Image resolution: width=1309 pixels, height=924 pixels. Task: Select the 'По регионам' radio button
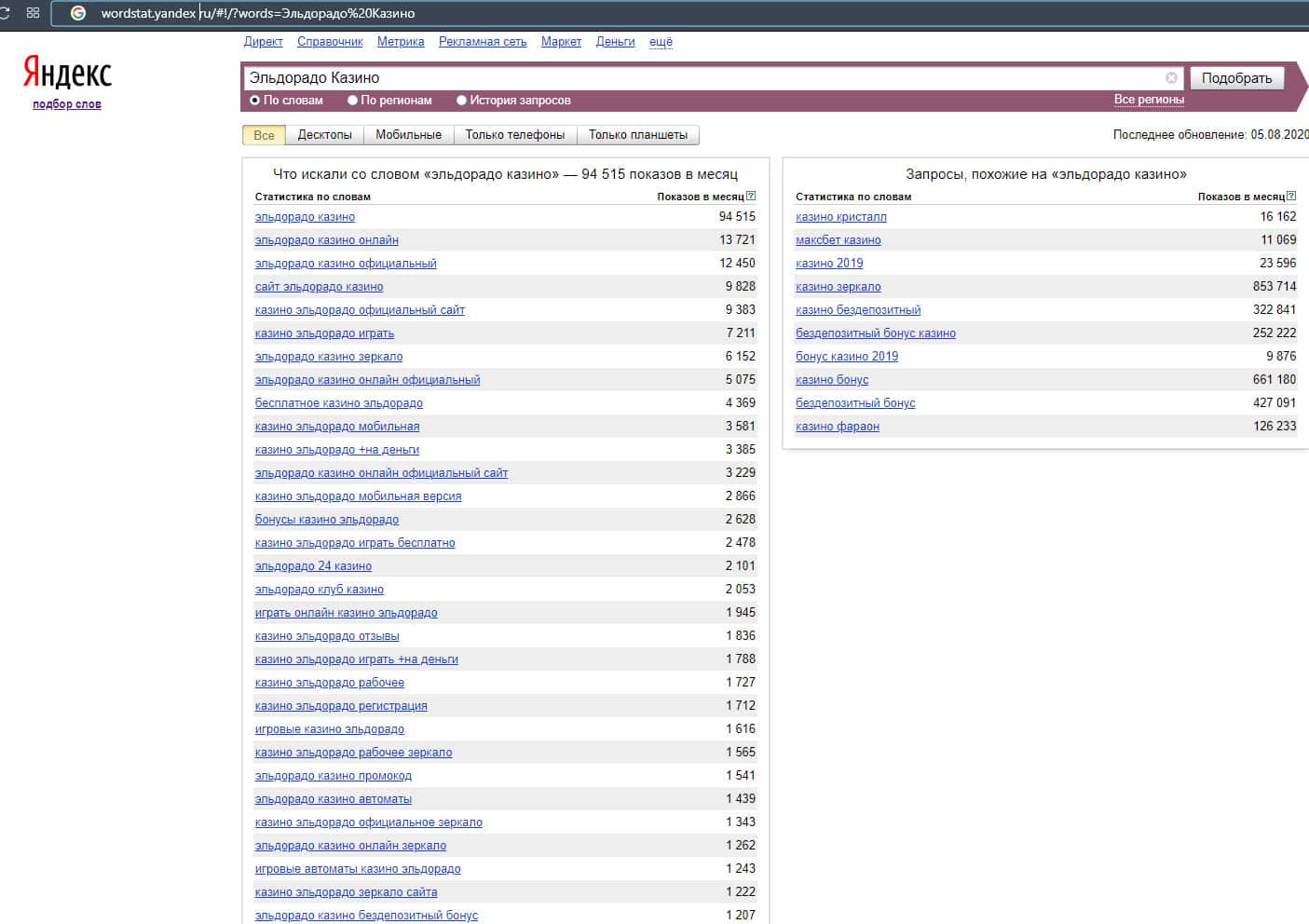click(x=352, y=101)
